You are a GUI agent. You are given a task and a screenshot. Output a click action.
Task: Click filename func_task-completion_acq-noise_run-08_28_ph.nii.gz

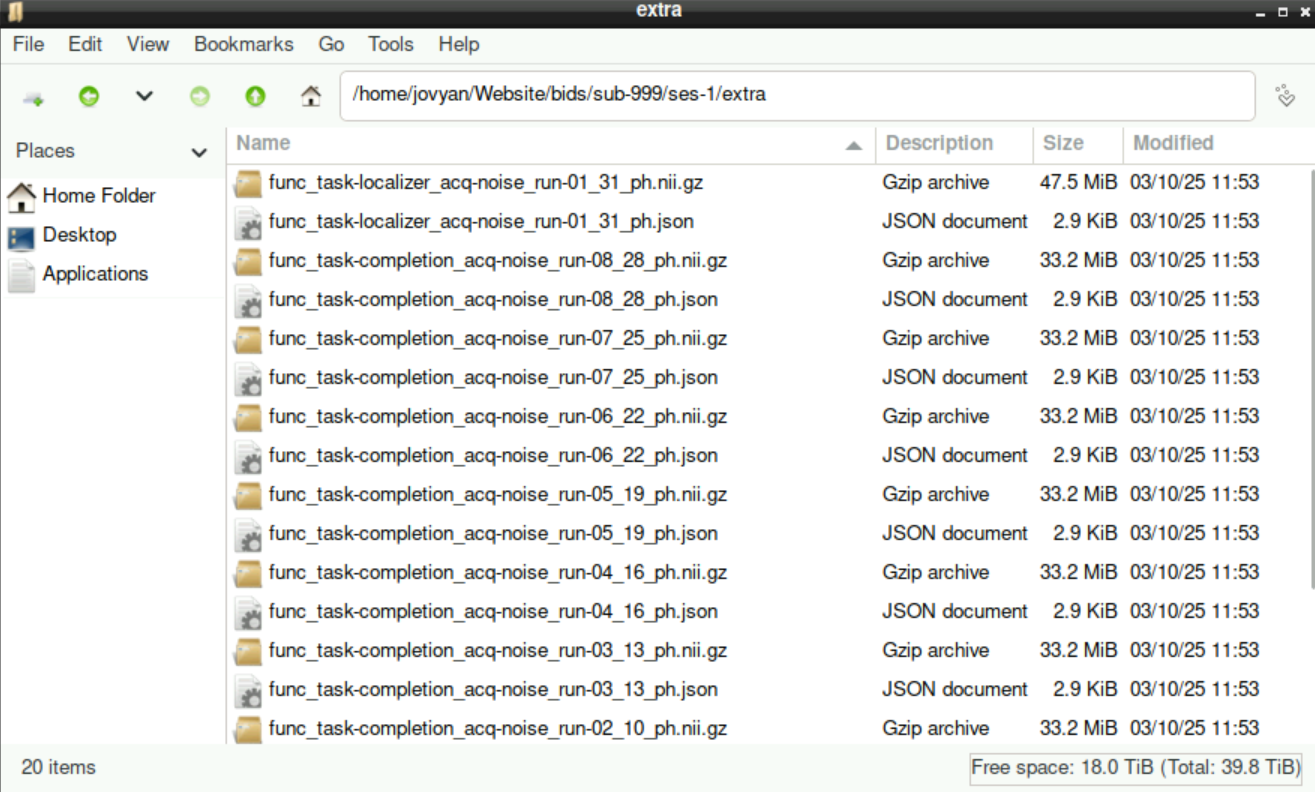498,261
